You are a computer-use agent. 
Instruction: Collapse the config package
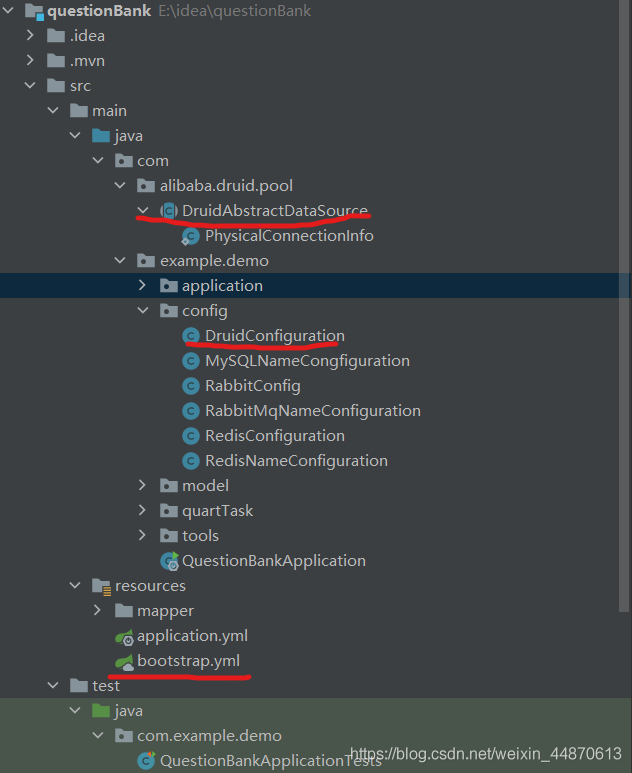point(142,310)
